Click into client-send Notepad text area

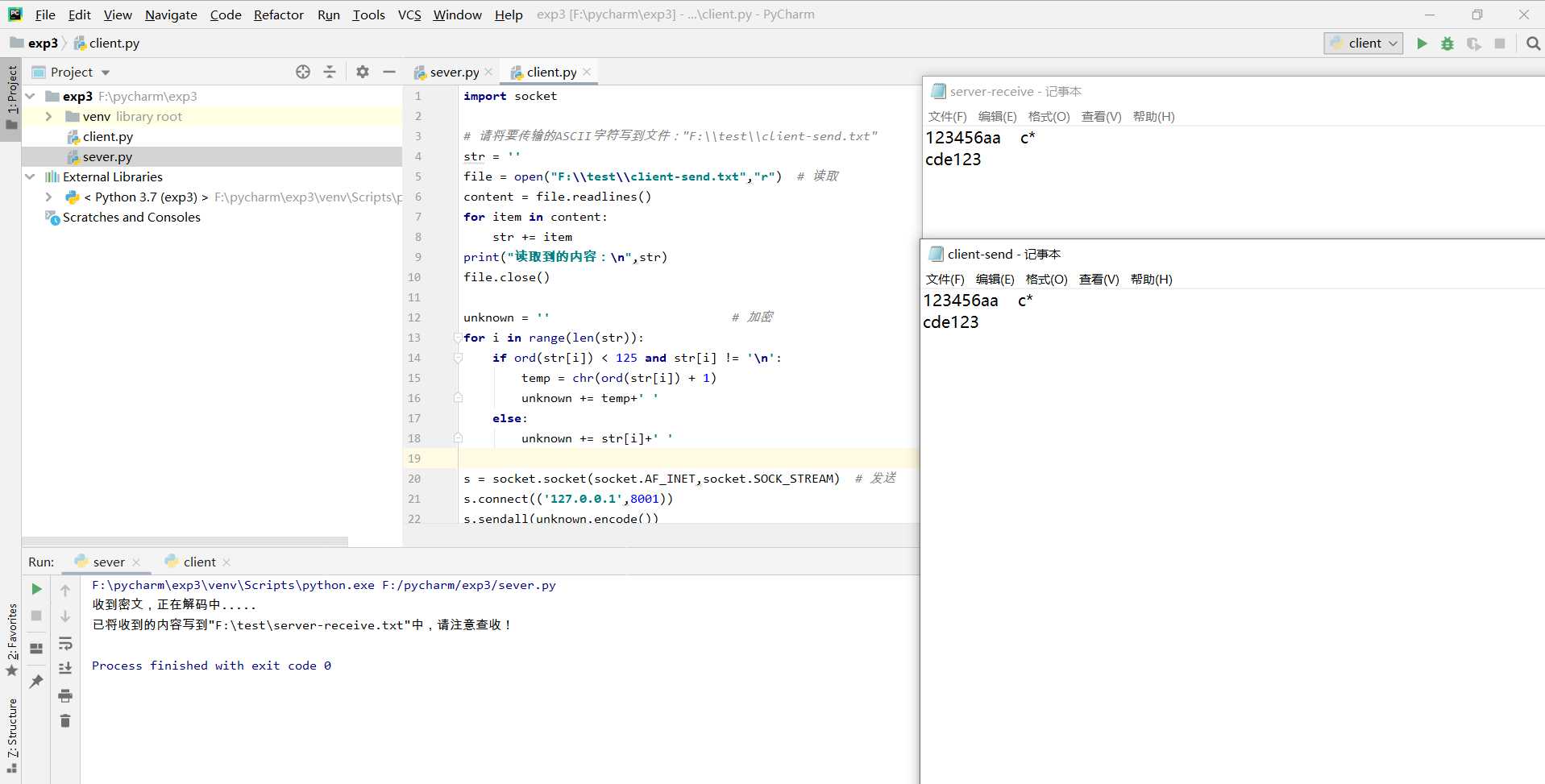[x=1232, y=536]
